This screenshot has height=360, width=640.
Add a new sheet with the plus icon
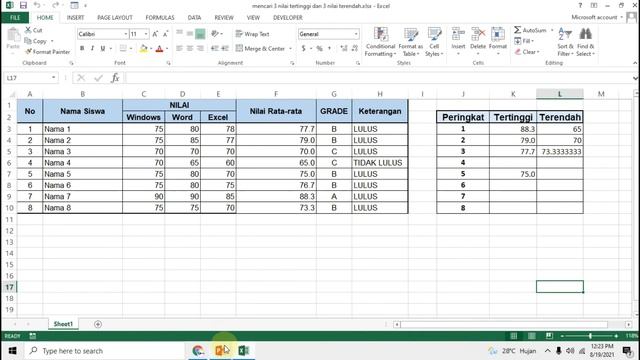(x=98, y=324)
